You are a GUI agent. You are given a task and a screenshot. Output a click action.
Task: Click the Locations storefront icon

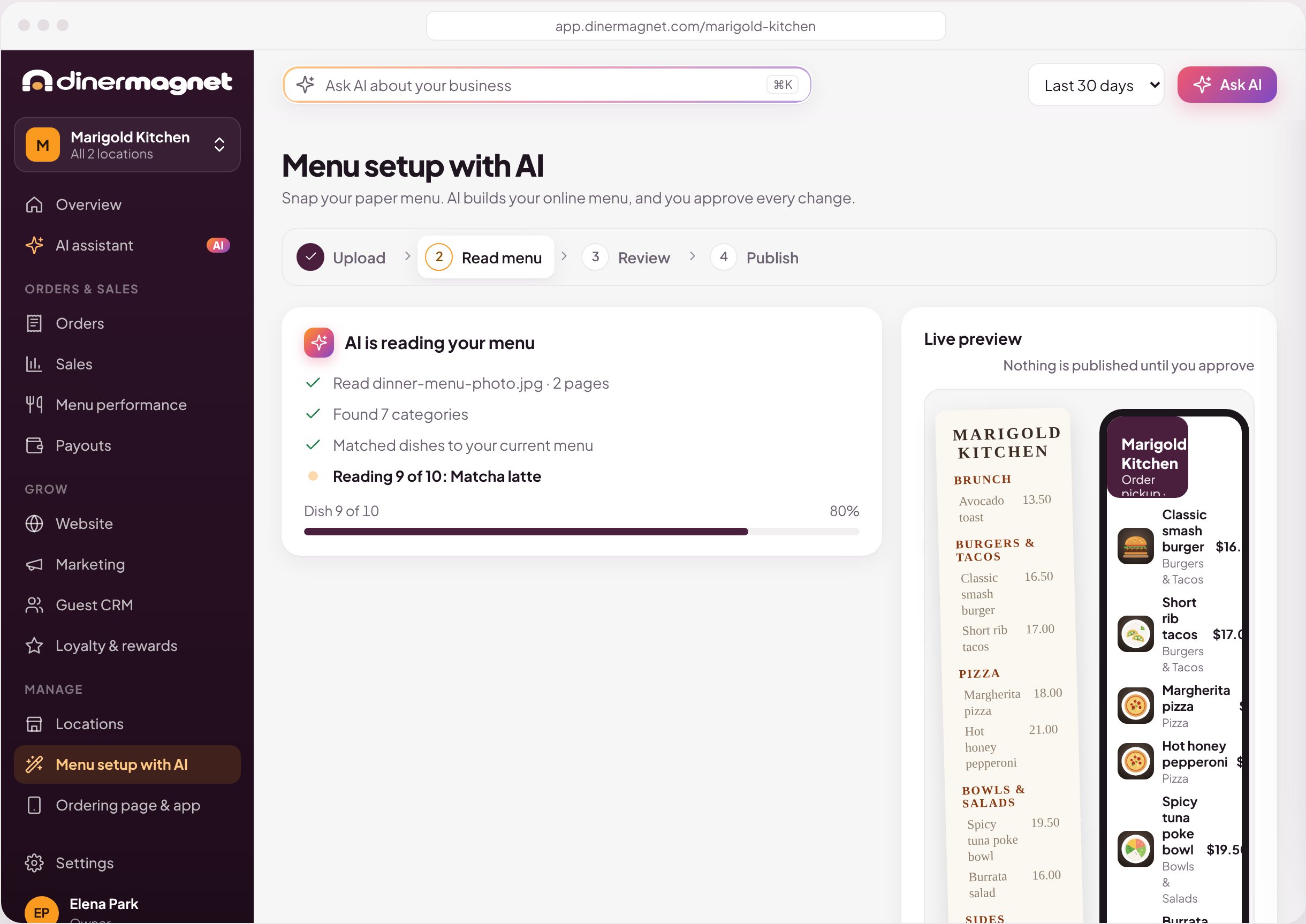tap(34, 724)
